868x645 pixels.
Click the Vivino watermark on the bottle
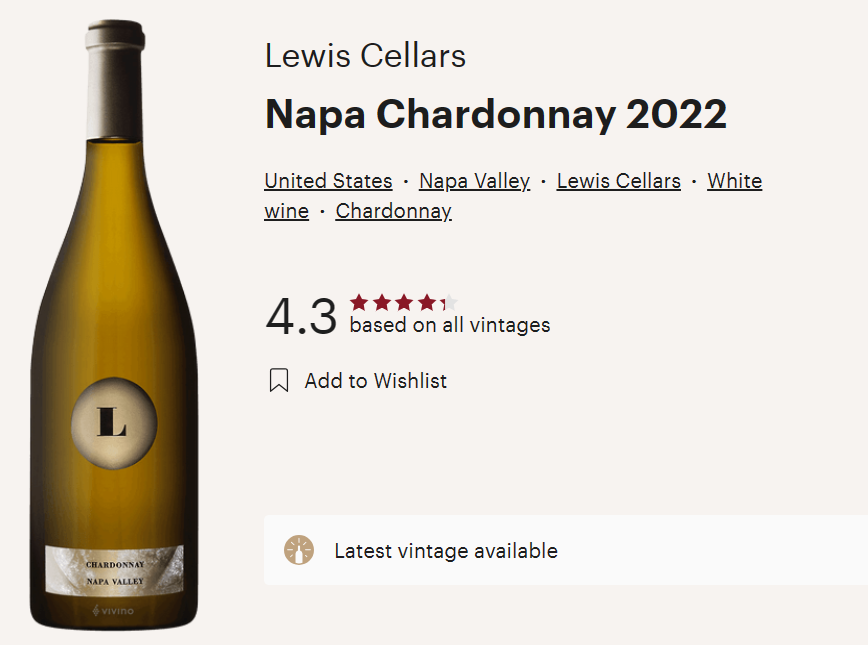click(x=113, y=609)
